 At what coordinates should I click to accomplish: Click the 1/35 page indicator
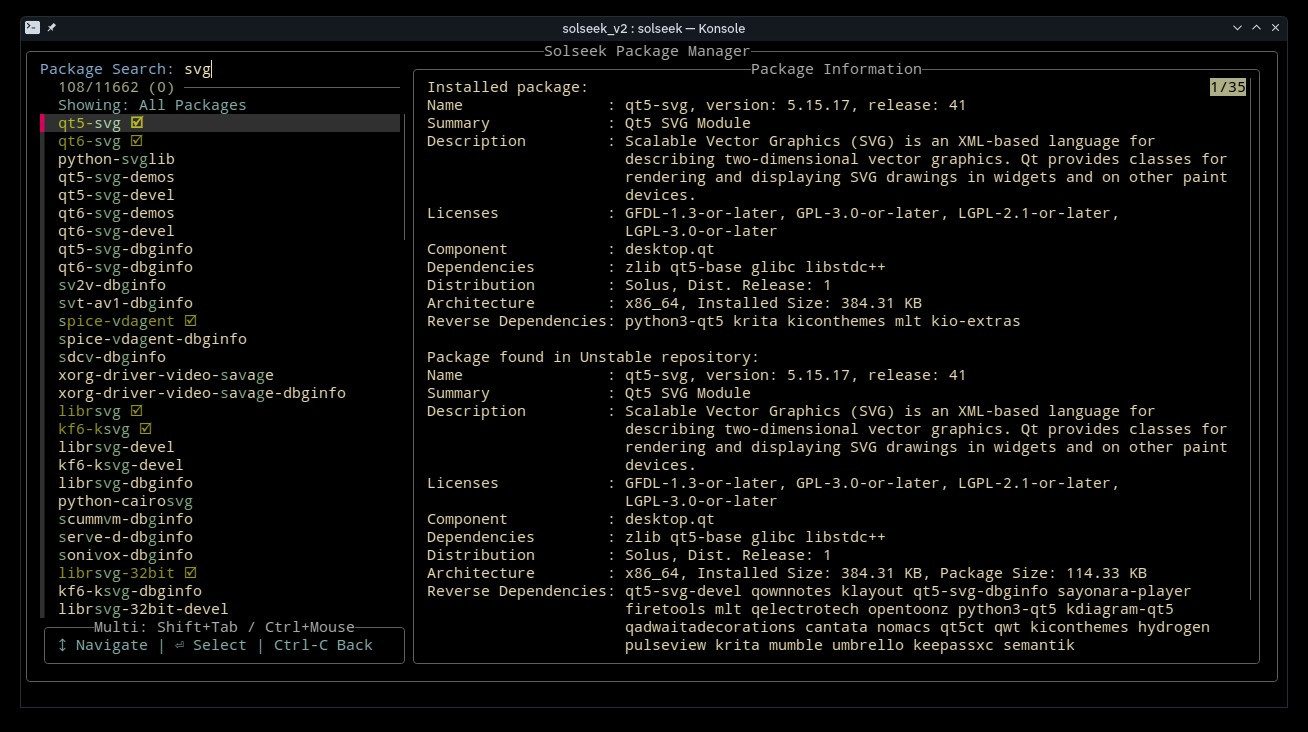[x=1227, y=87]
